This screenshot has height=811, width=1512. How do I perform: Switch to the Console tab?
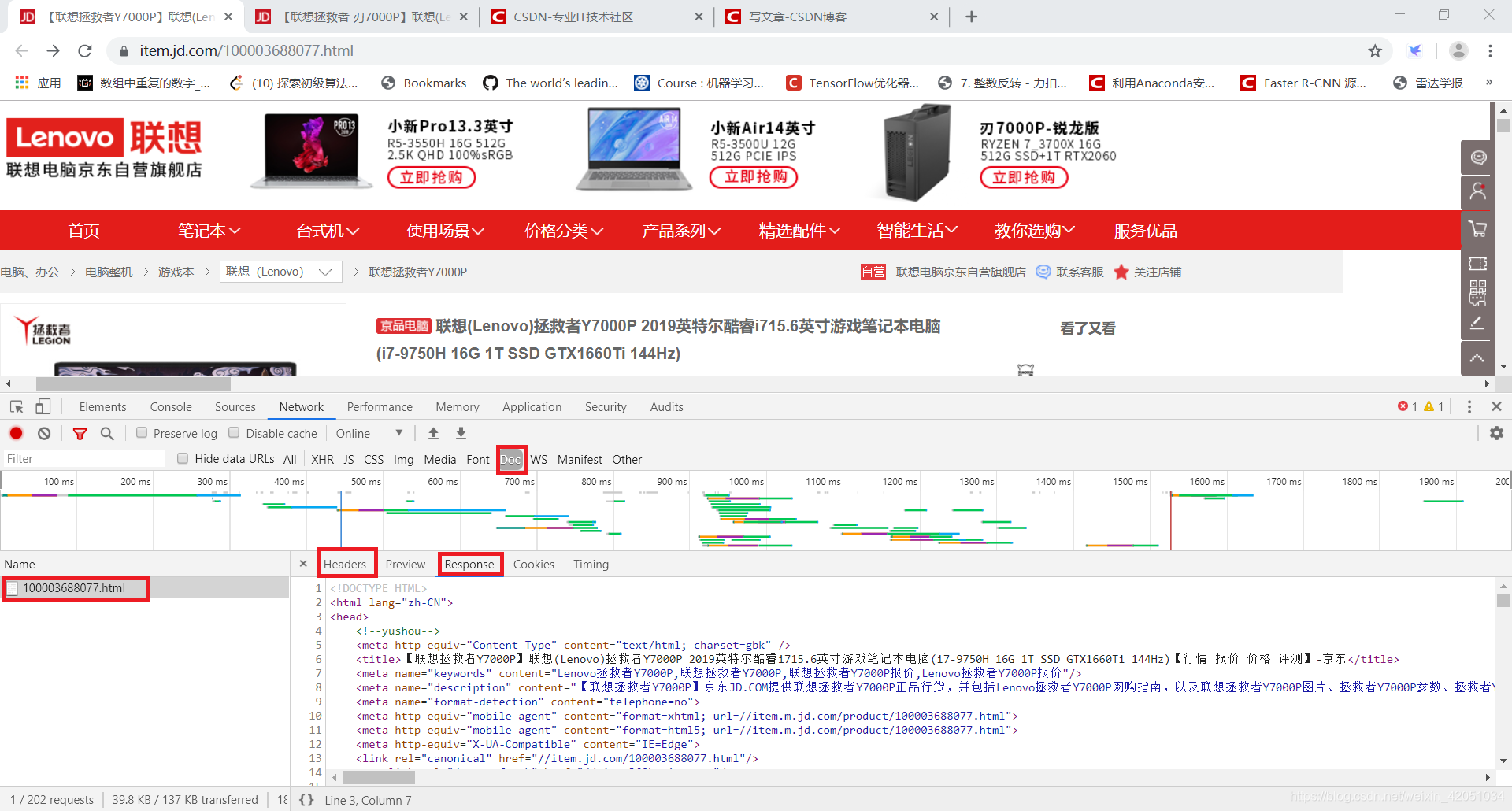pyautogui.click(x=171, y=406)
